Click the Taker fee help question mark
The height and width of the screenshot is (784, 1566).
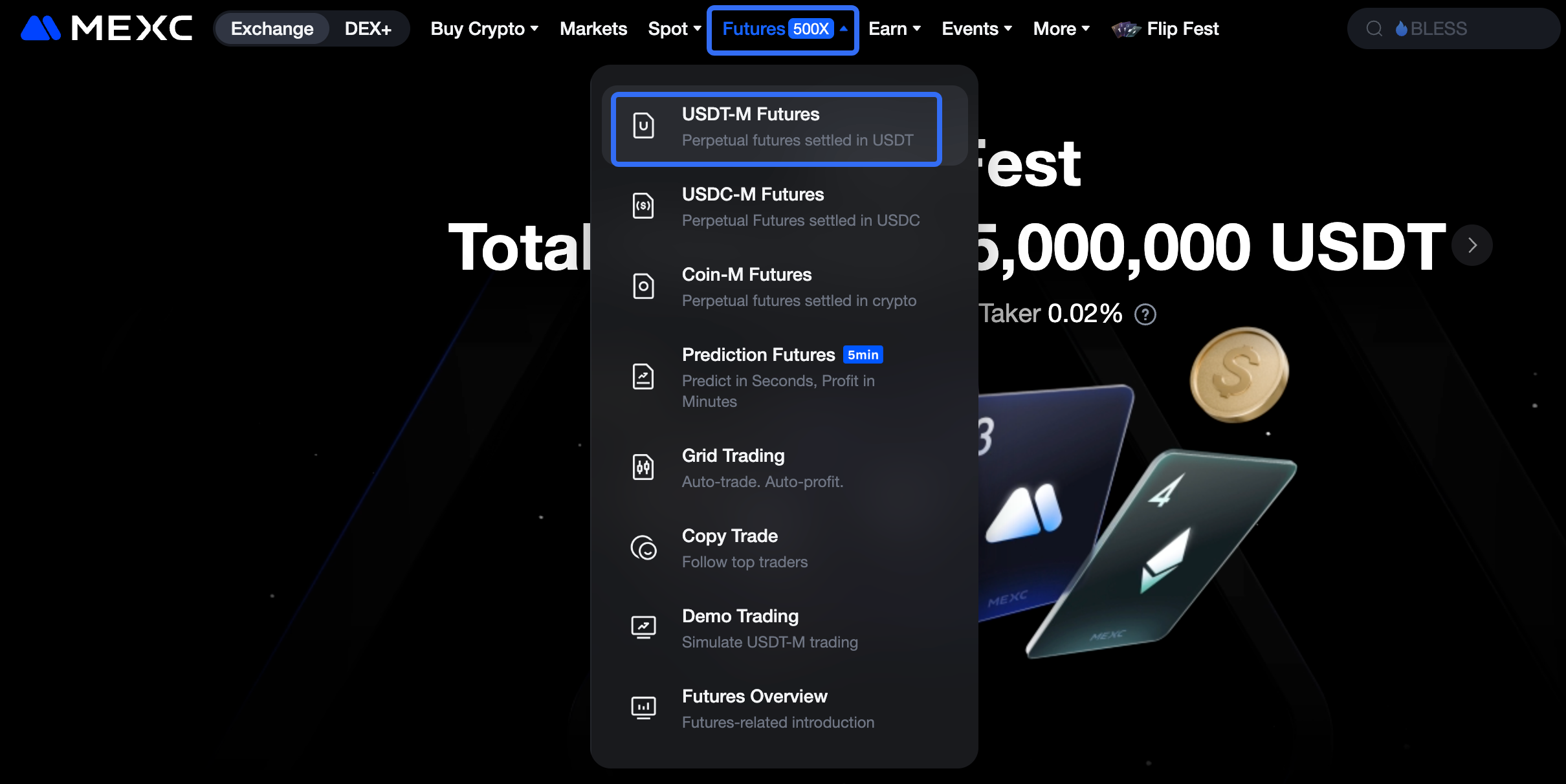[x=1145, y=314]
